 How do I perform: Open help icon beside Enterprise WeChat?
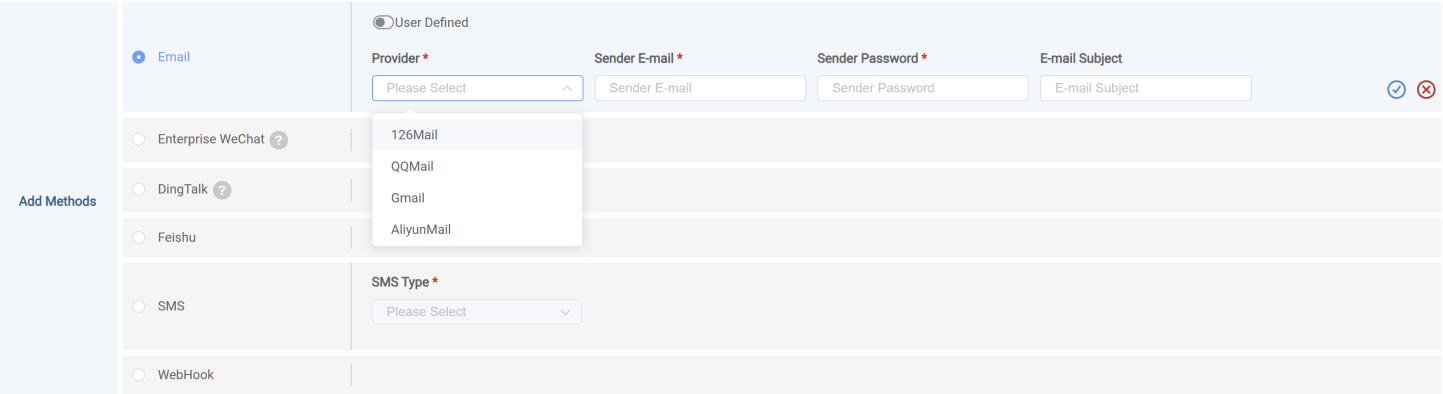pos(279,140)
